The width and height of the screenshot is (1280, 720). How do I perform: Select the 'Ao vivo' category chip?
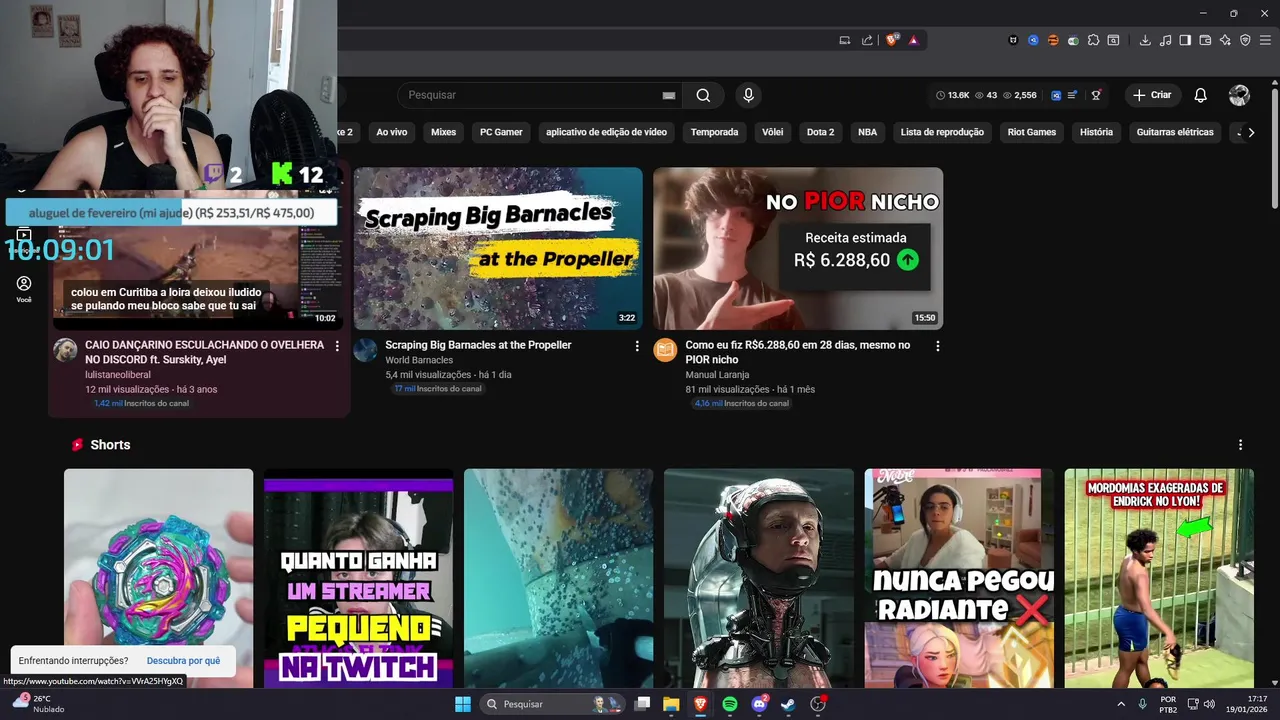click(x=391, y=132)
